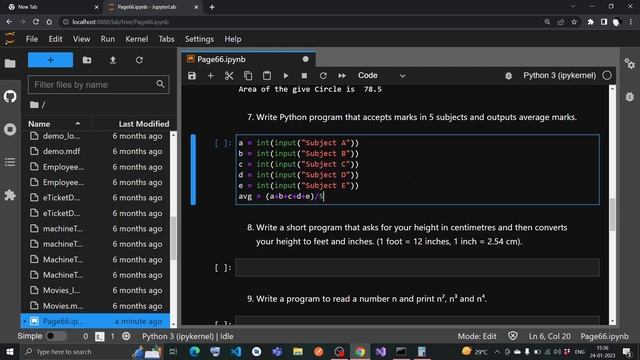
Task: Toggle Simple interface mode switch
Action: point(56,336)
